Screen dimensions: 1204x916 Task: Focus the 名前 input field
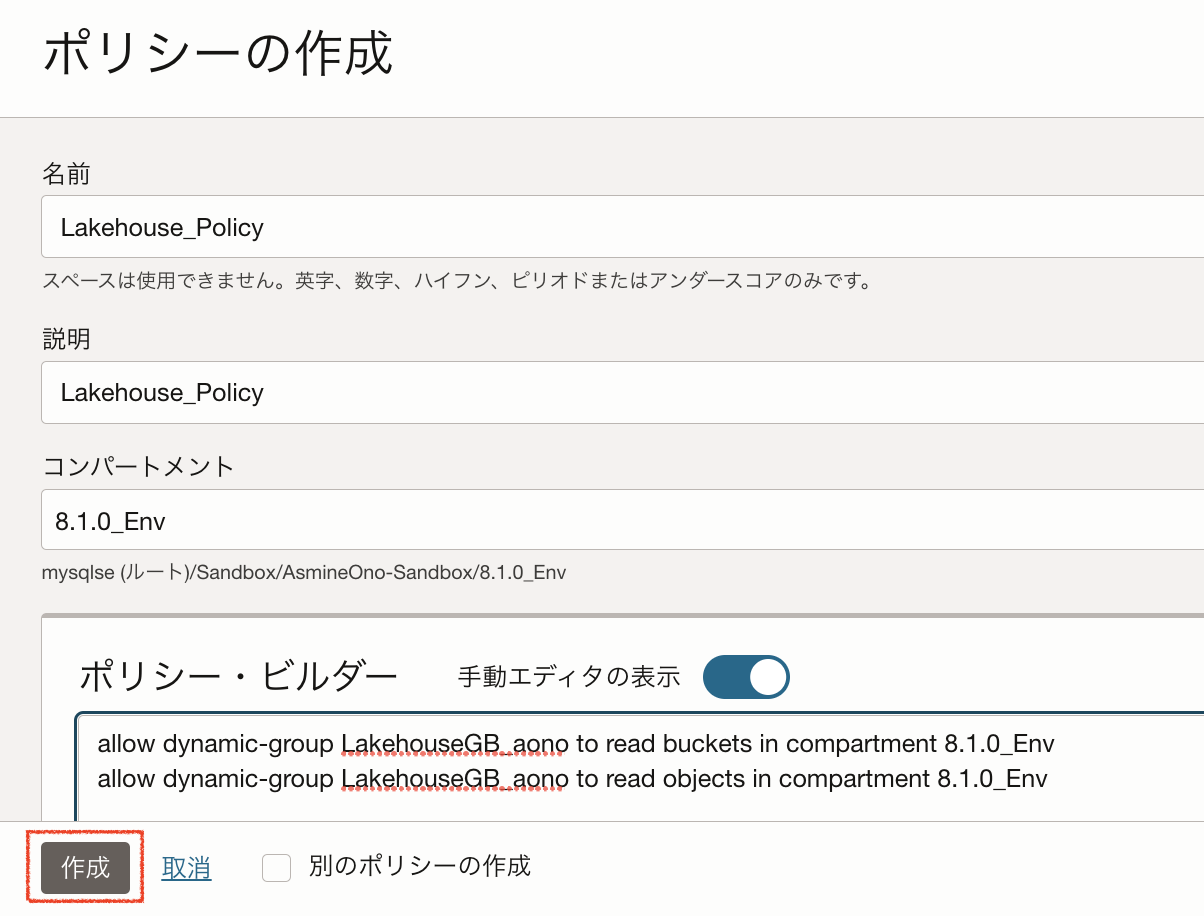pos(622,227)
